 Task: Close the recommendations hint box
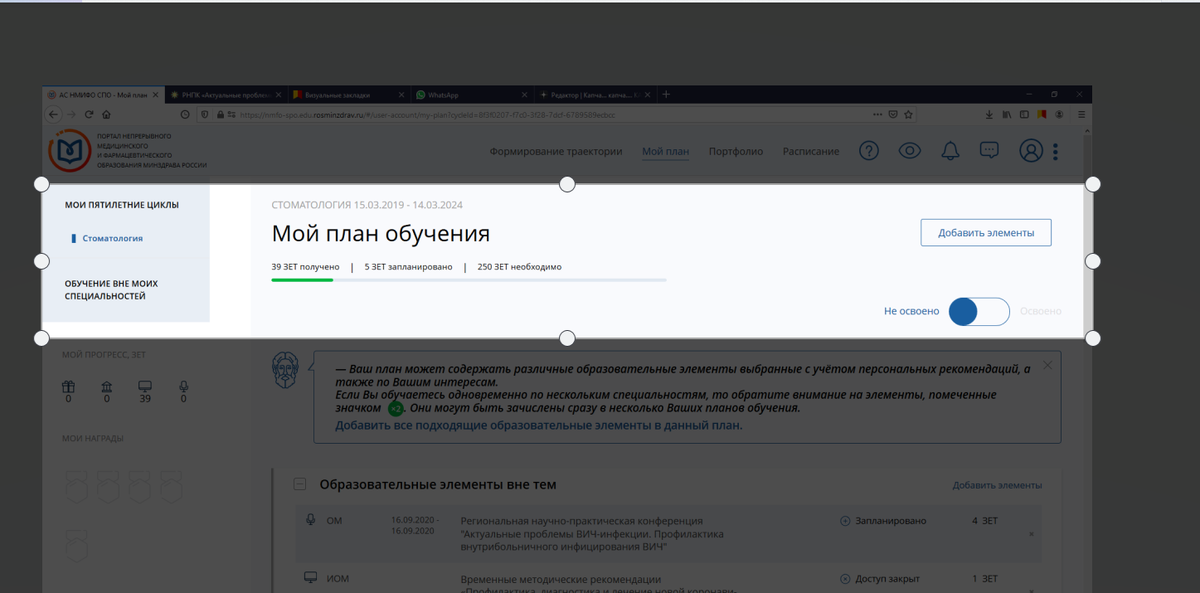point(1047,366)
